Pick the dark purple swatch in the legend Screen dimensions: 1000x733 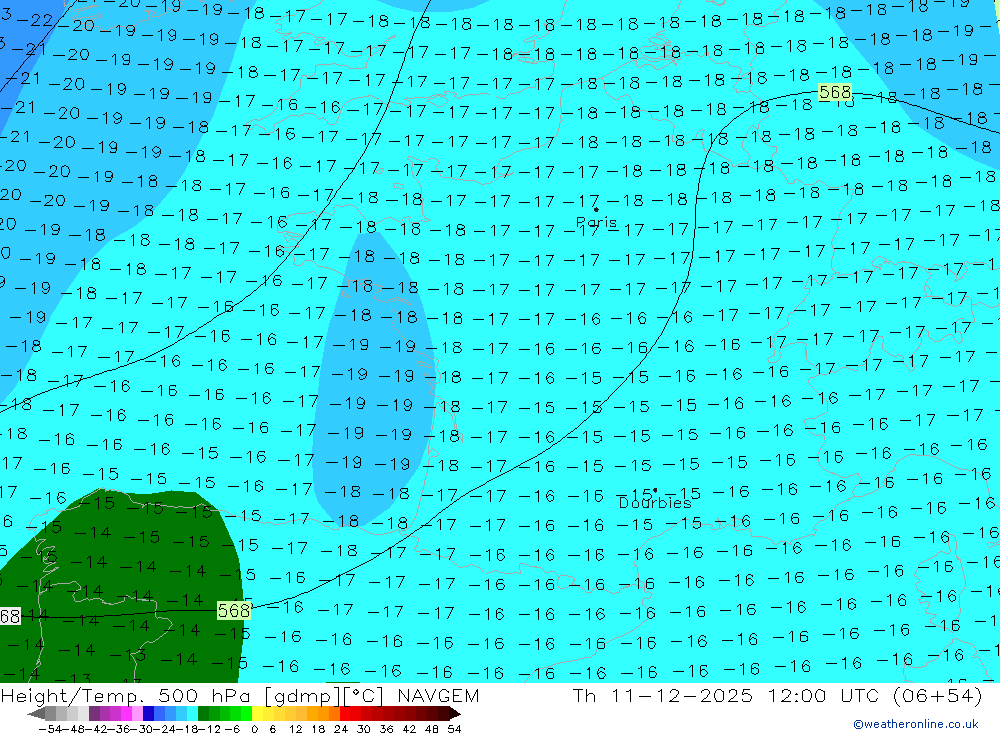click(x=94, y=714)
